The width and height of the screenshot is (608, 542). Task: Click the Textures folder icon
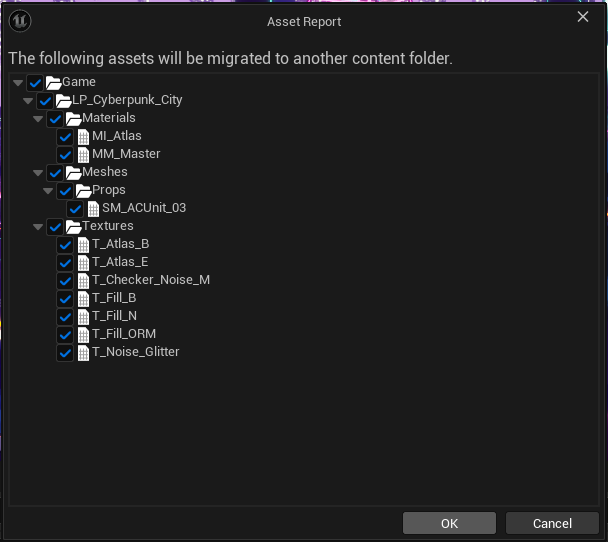[73, 226]
